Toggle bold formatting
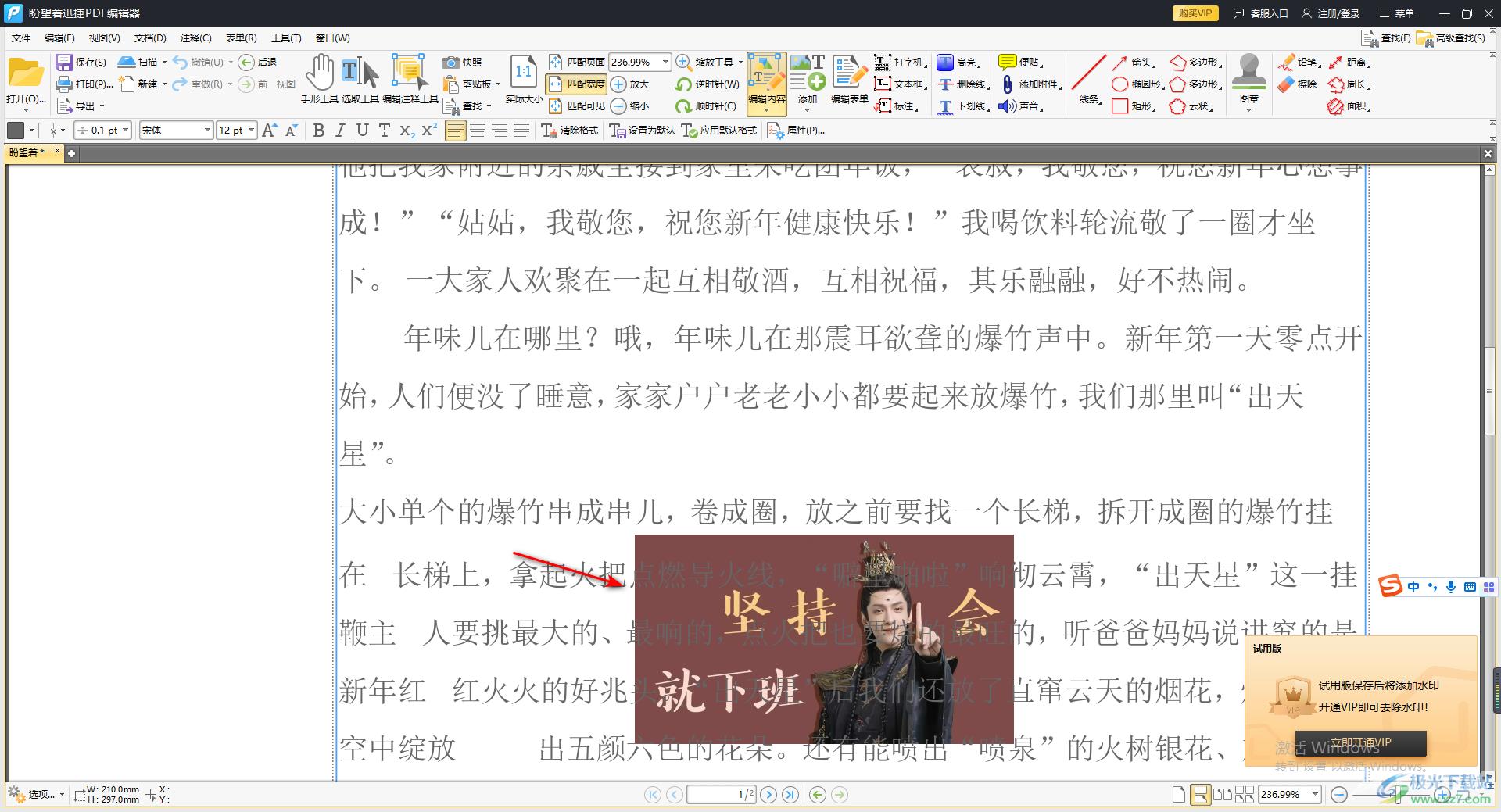The width and height of the screenshot is (1501, 812). point(318,131)
